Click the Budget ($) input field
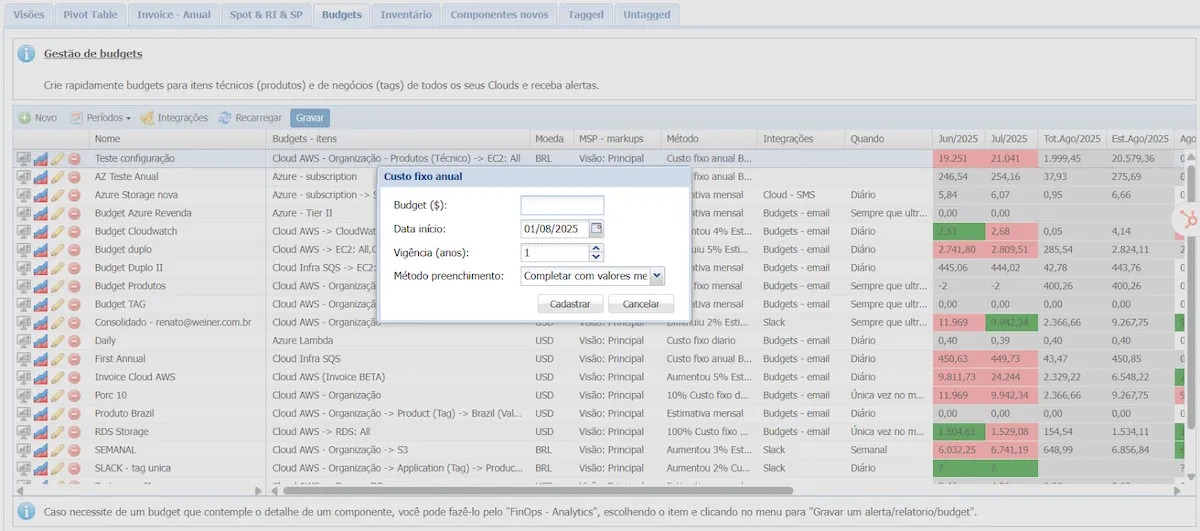The height and width of the screenshot is (531, 1200). 562,205
